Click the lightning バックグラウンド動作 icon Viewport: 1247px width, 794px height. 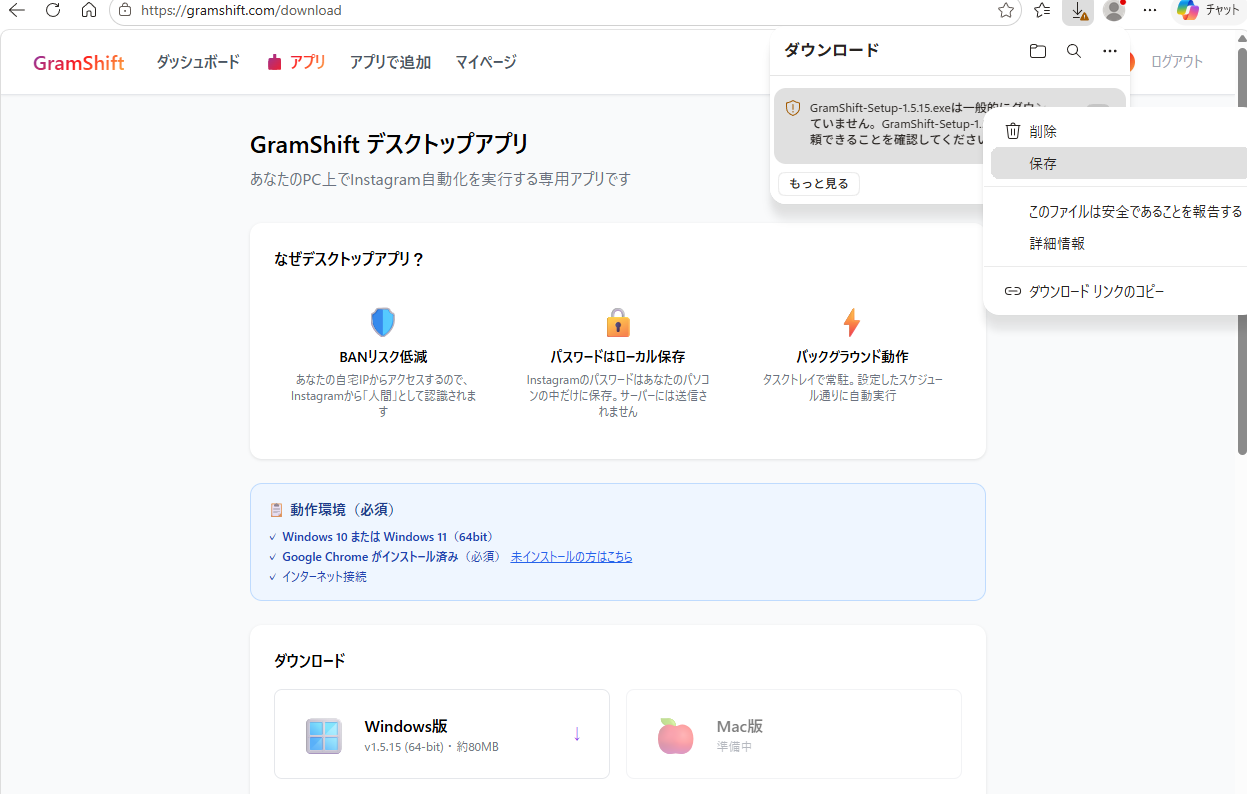(852, 322)
